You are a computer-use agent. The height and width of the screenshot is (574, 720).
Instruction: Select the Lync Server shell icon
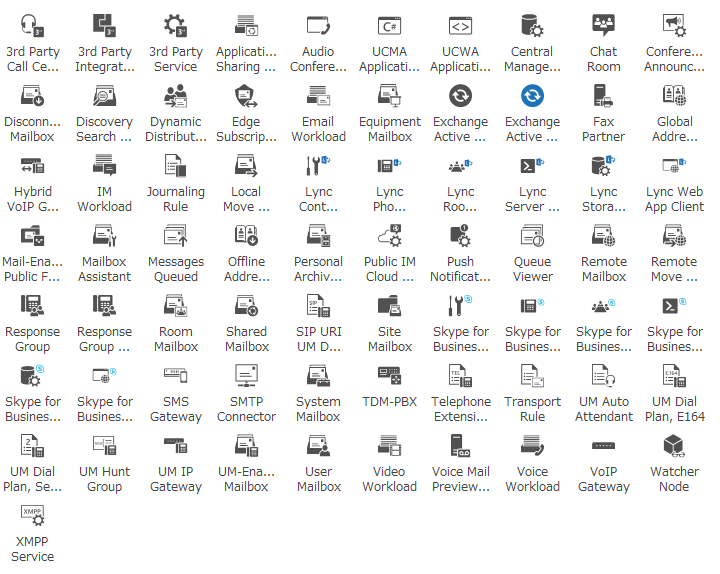point(532,166)
